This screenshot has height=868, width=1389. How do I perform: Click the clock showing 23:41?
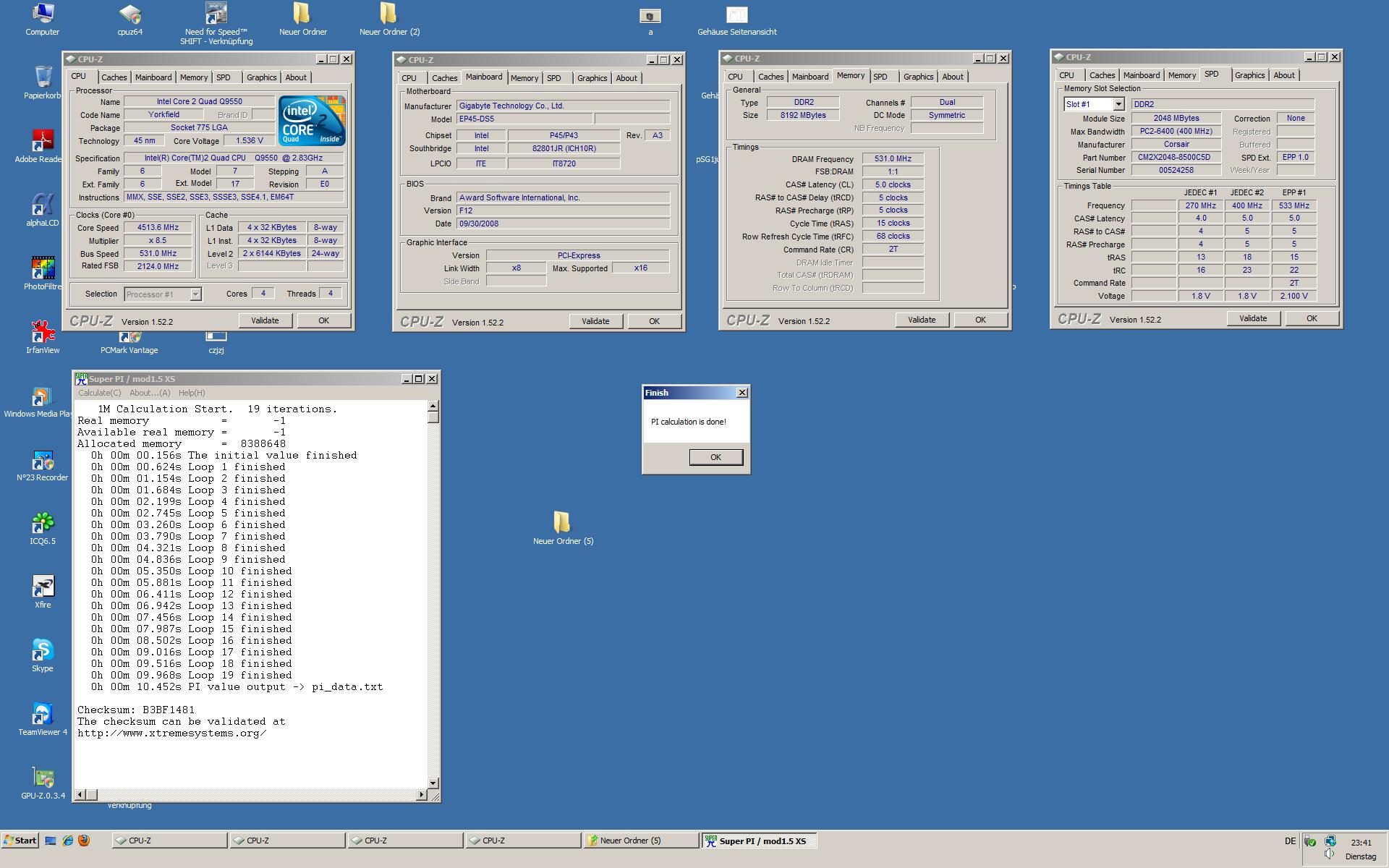tap(1361, 842)
